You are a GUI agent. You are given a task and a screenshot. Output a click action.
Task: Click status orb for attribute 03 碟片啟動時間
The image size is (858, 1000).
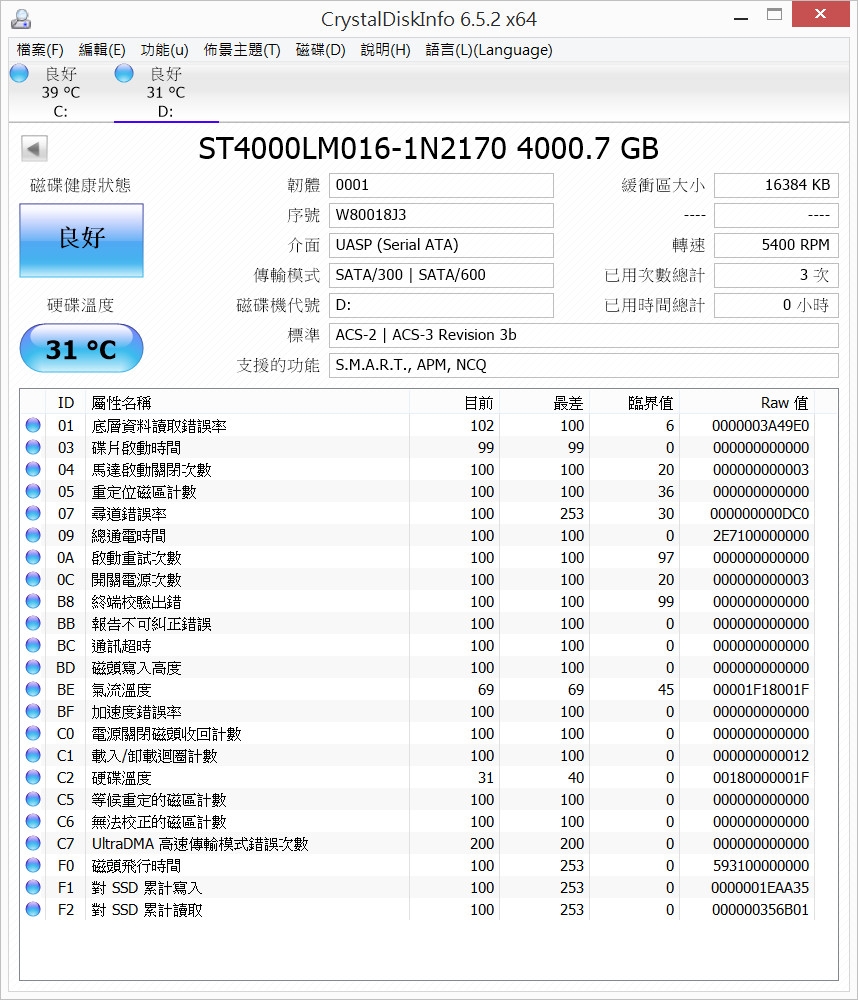33,448
